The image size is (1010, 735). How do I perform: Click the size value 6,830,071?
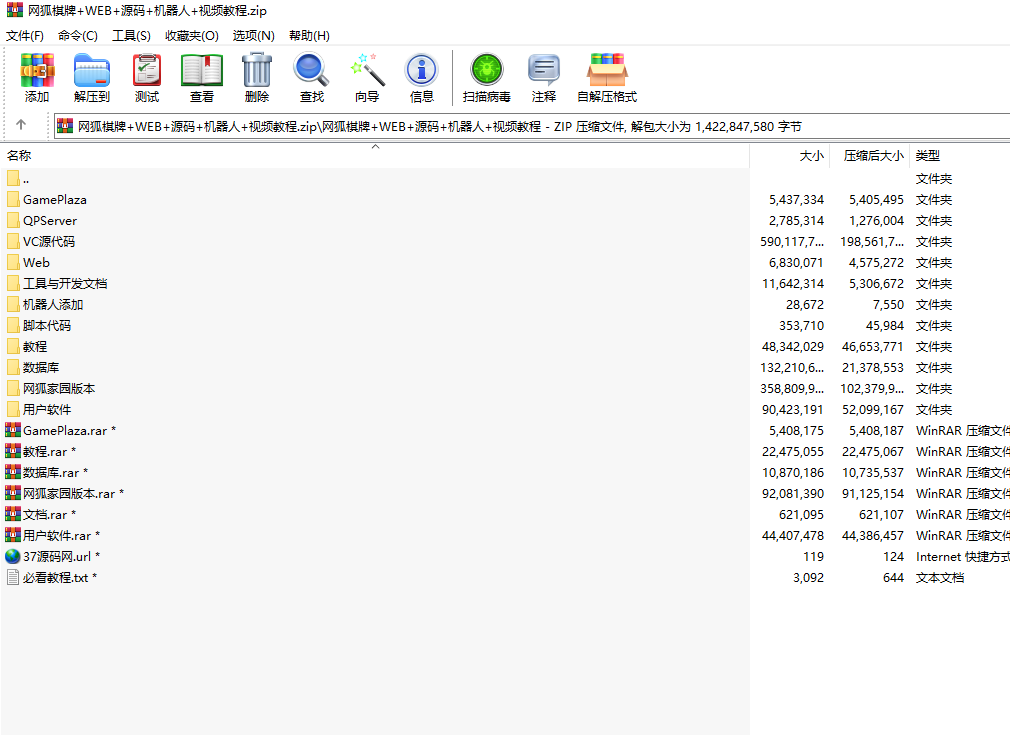(796, 263)
